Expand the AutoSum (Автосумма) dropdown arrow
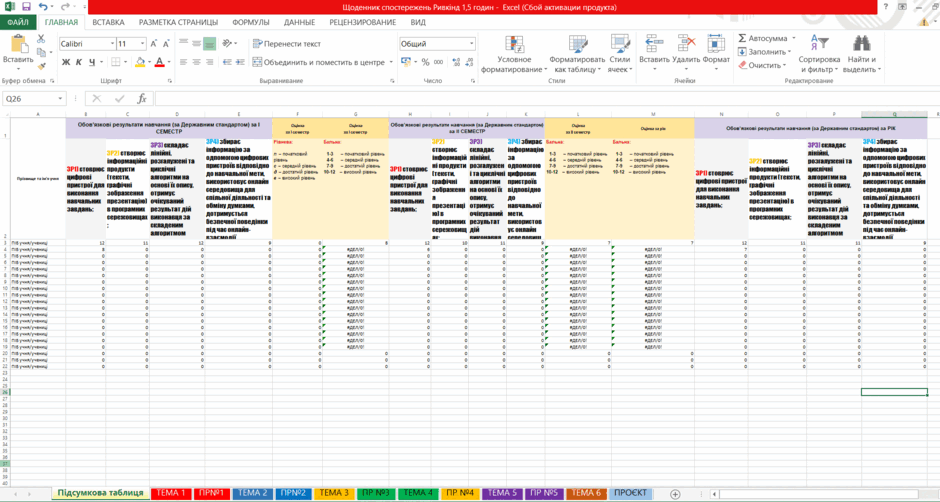 point(792,38)
